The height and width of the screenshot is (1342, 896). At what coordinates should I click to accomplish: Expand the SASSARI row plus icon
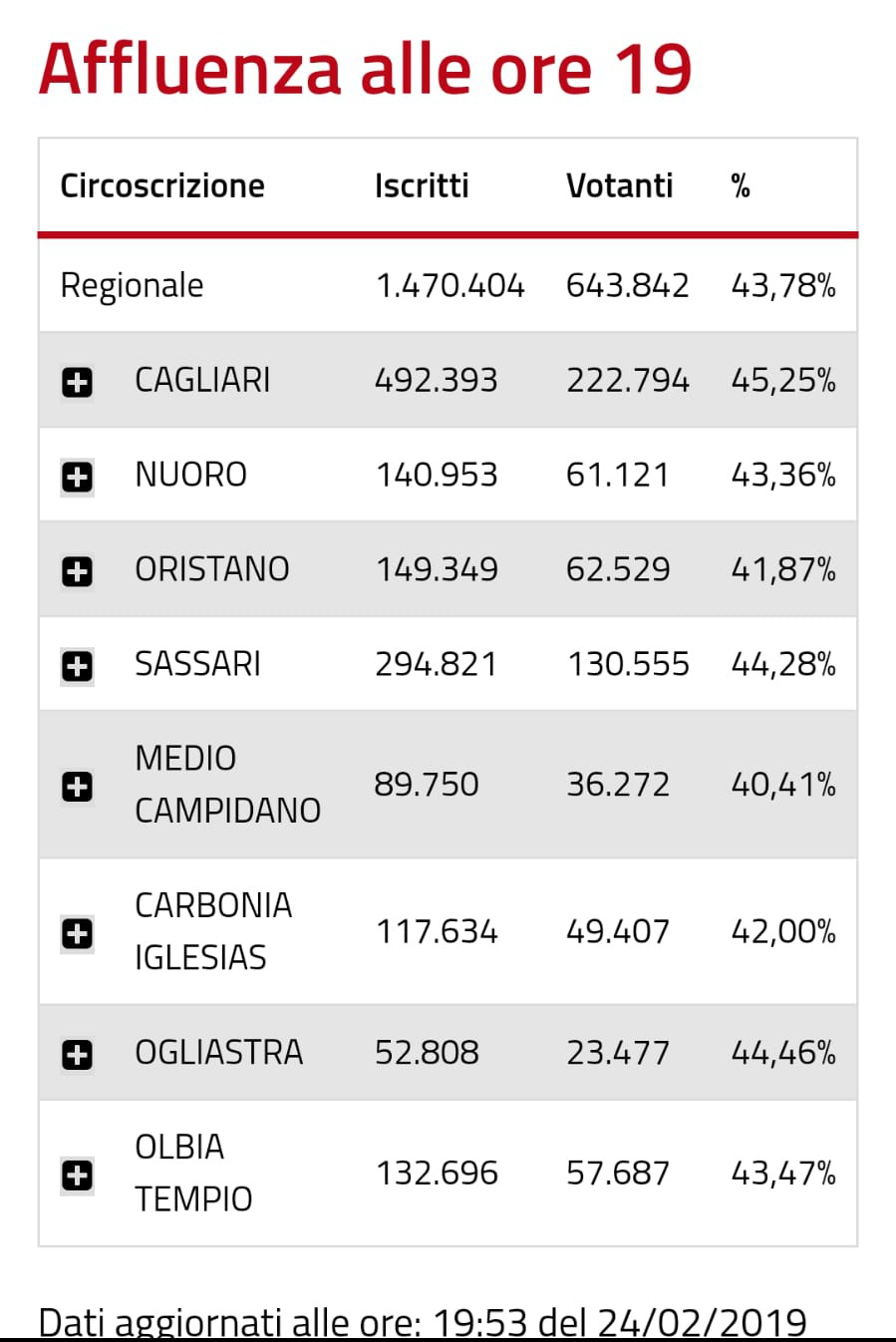(77, 666)
